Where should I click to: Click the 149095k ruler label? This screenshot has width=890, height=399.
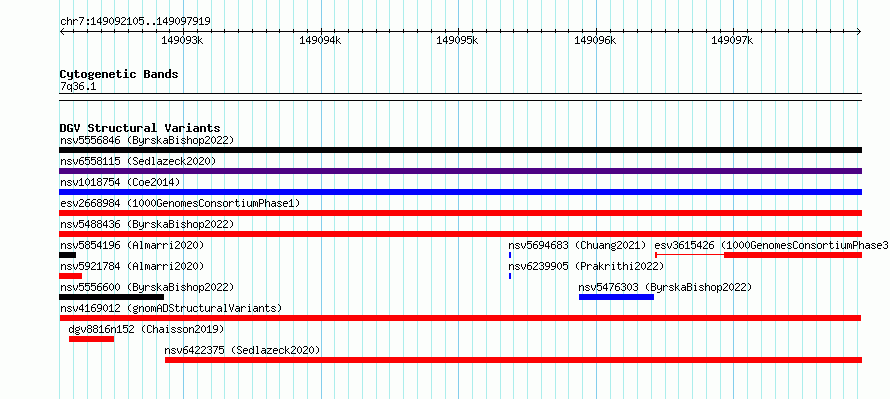tap(457, 40)
